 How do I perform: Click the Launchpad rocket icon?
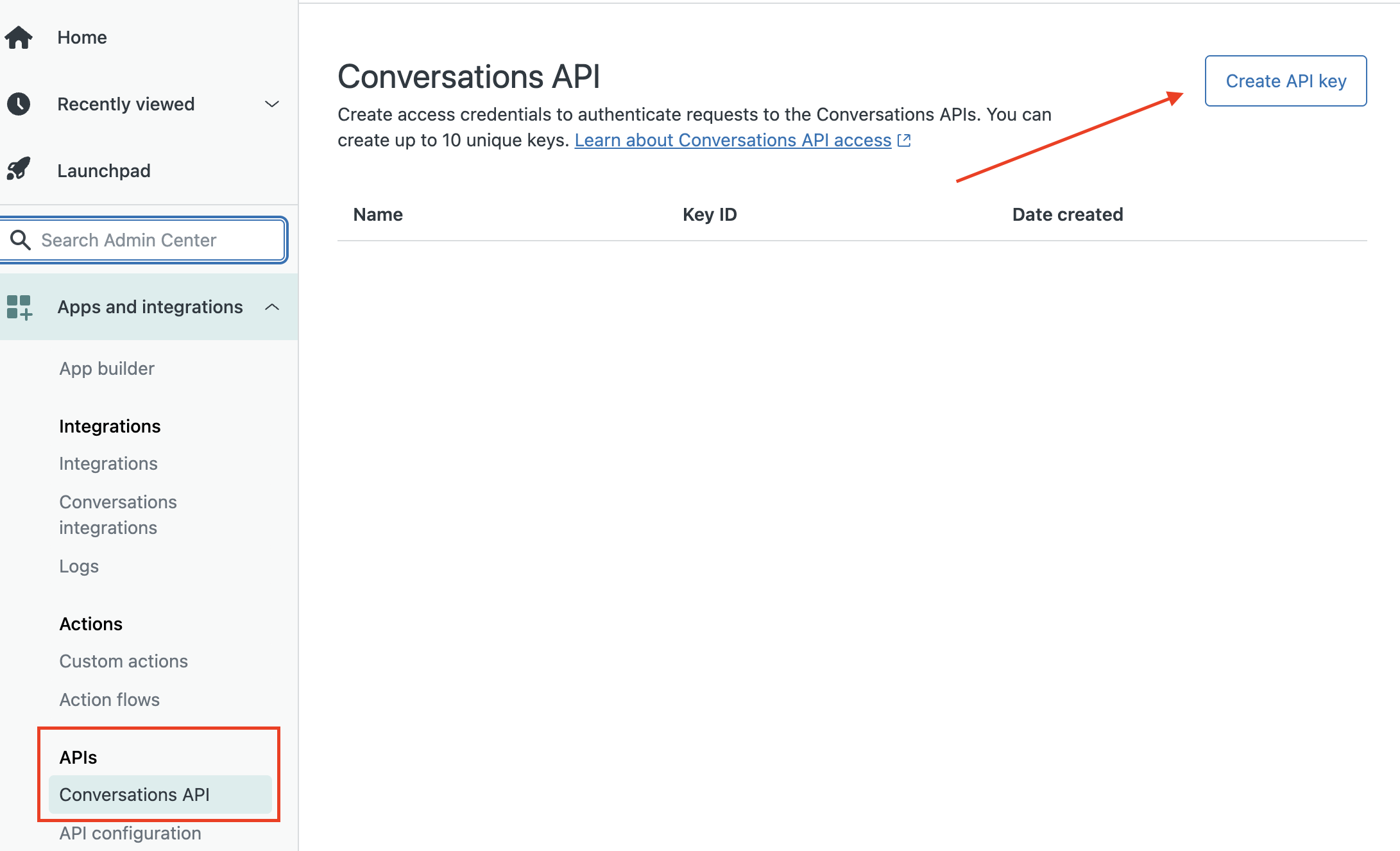tap(19, 169)
